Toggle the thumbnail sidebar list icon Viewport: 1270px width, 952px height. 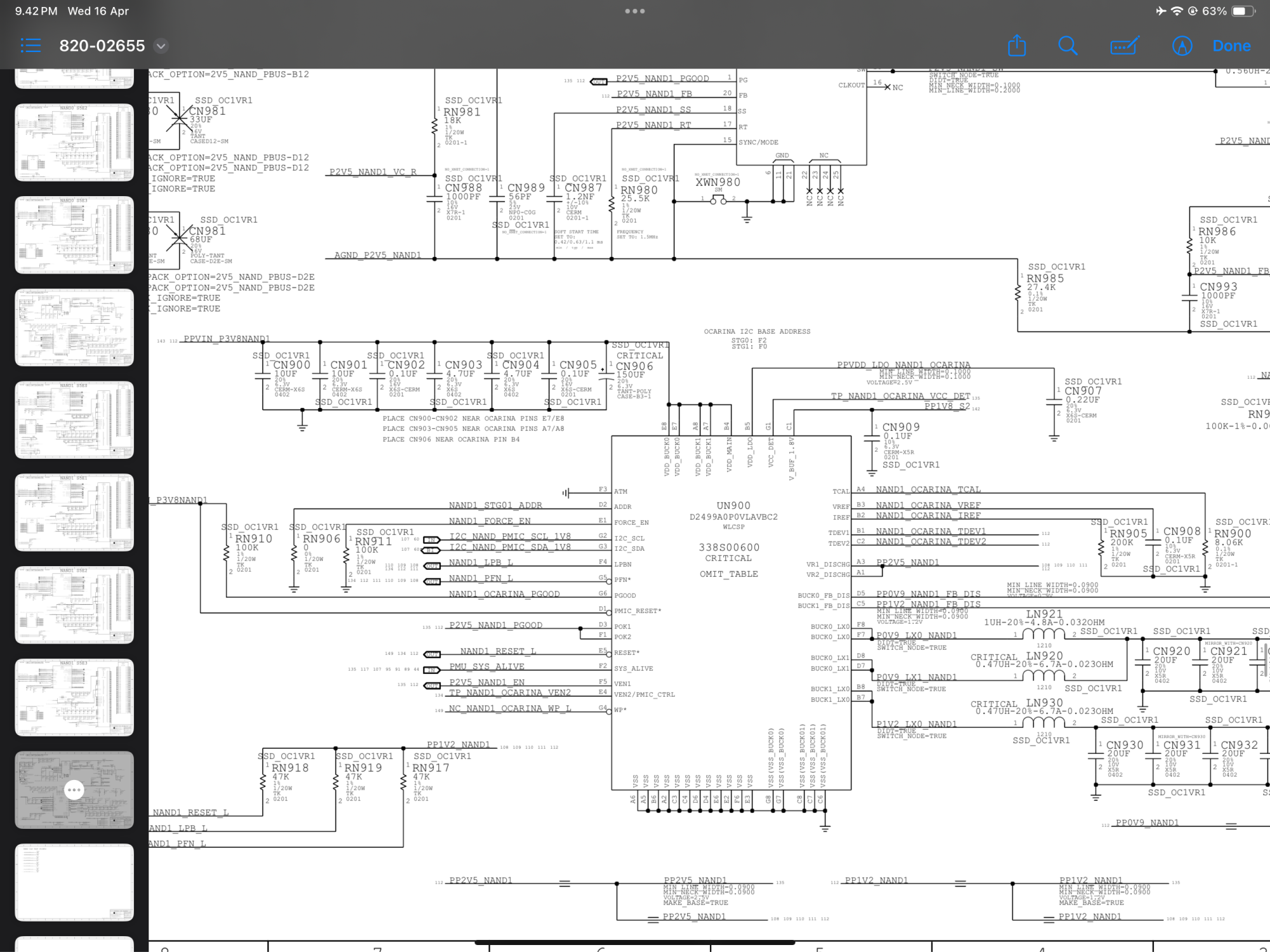click(x=30, y=46)
